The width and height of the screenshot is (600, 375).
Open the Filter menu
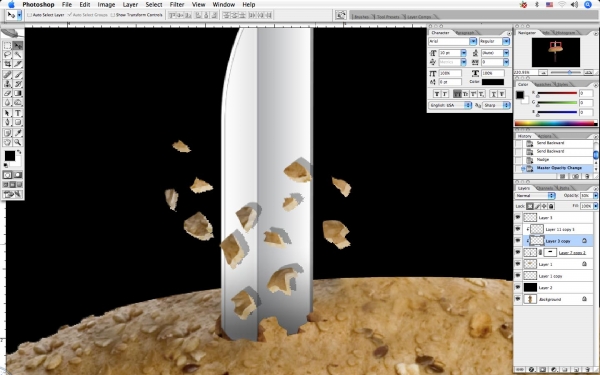coord(177,5)
